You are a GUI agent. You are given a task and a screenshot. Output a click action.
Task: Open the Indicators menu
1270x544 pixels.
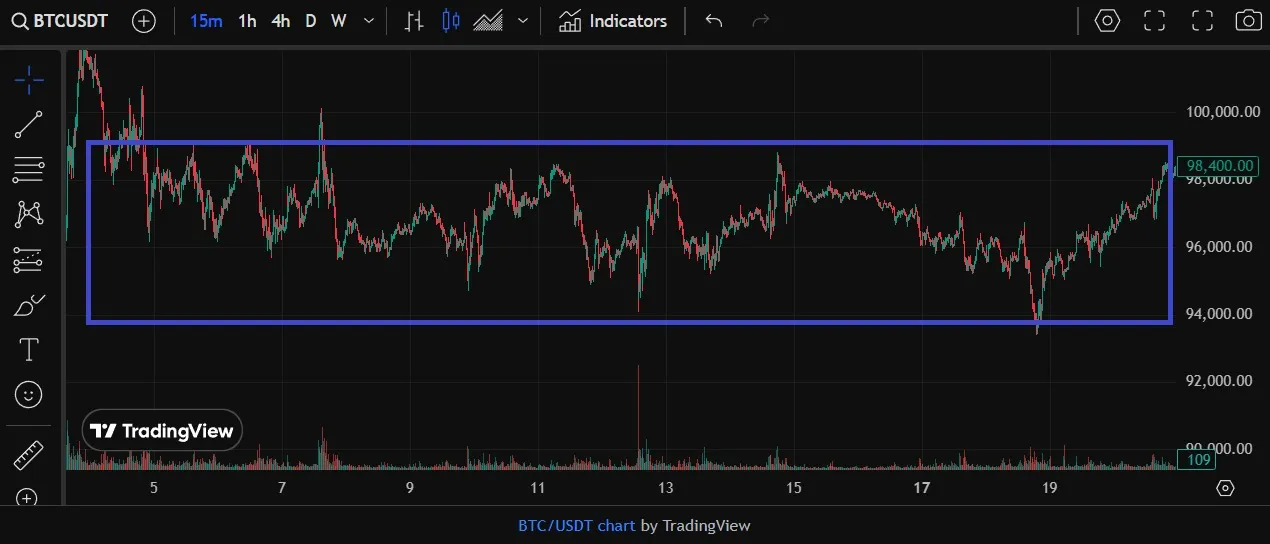click(613, 21)
